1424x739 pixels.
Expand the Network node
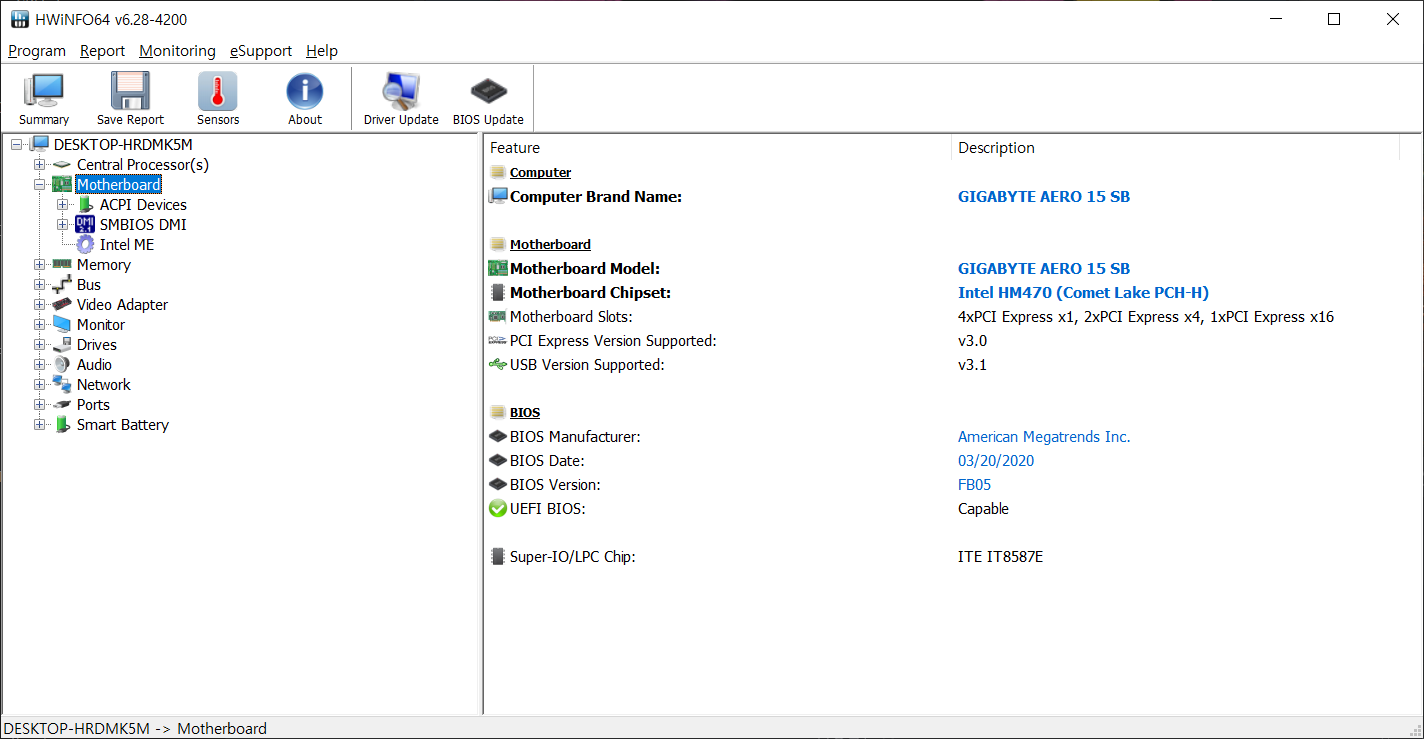coord(39,385)
